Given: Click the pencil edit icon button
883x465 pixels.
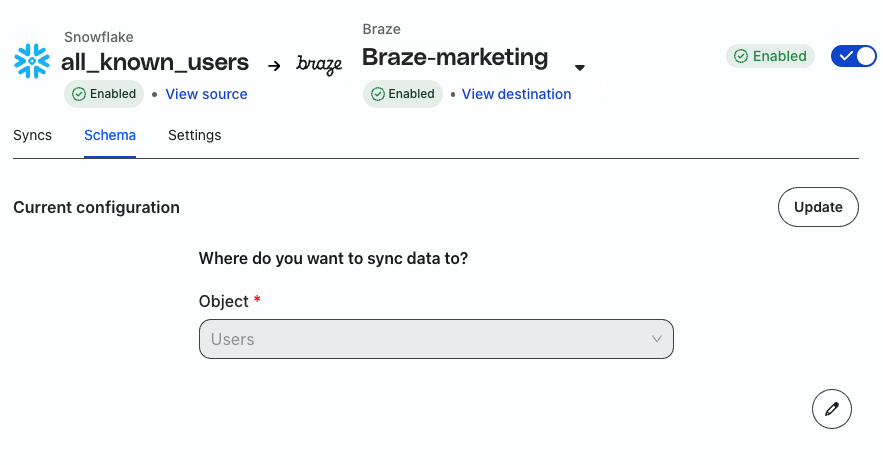Looking at the screenshot, I should coord(832,409).
